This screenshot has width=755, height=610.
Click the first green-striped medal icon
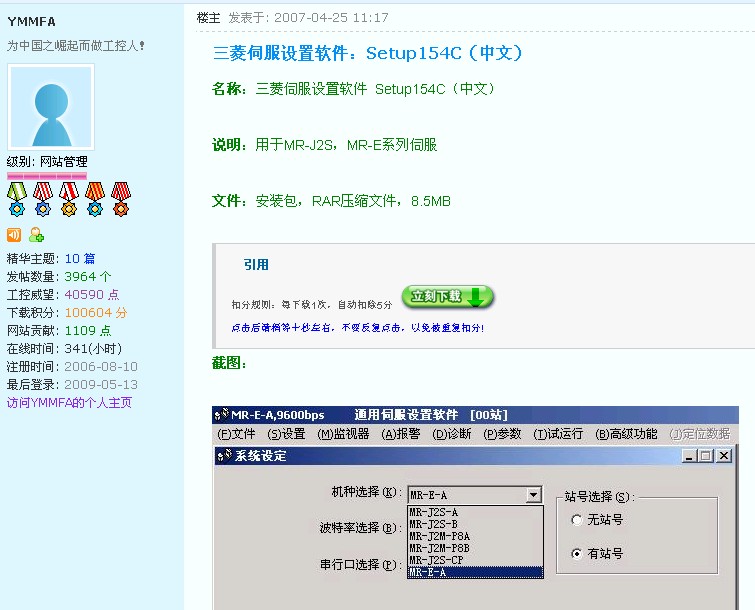pos(16,199)
